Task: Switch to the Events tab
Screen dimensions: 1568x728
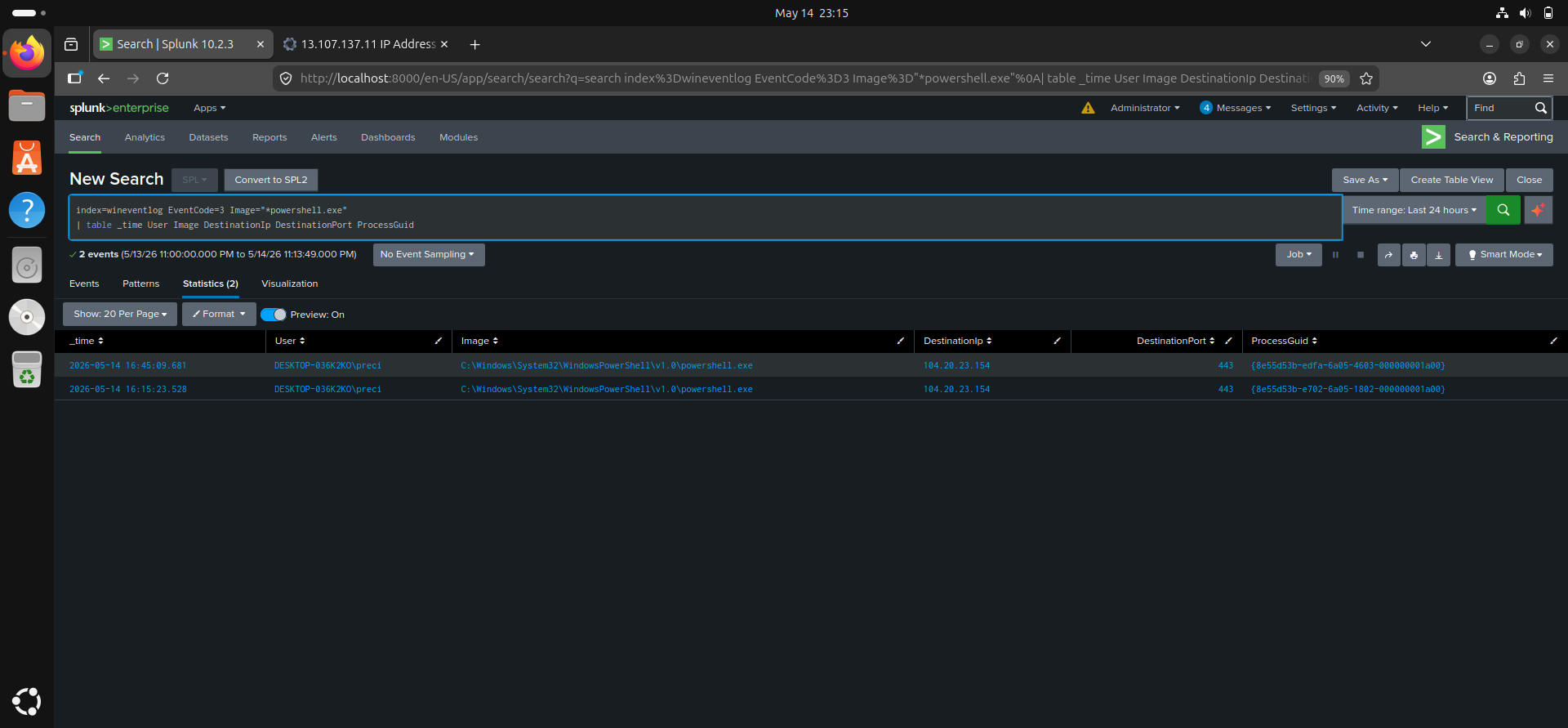Action: click(84, 284)
